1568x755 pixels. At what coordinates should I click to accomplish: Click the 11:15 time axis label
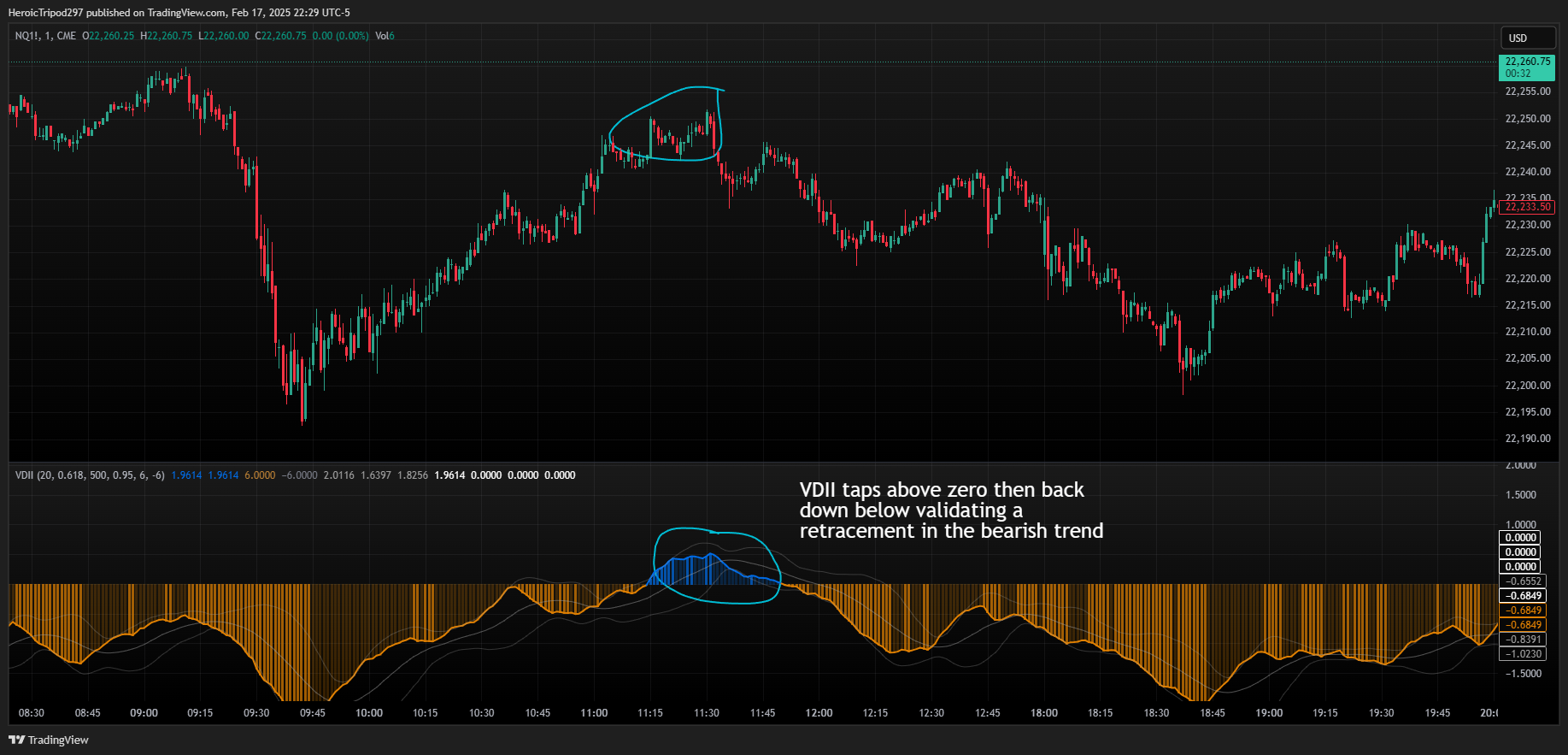click(650, 713)
